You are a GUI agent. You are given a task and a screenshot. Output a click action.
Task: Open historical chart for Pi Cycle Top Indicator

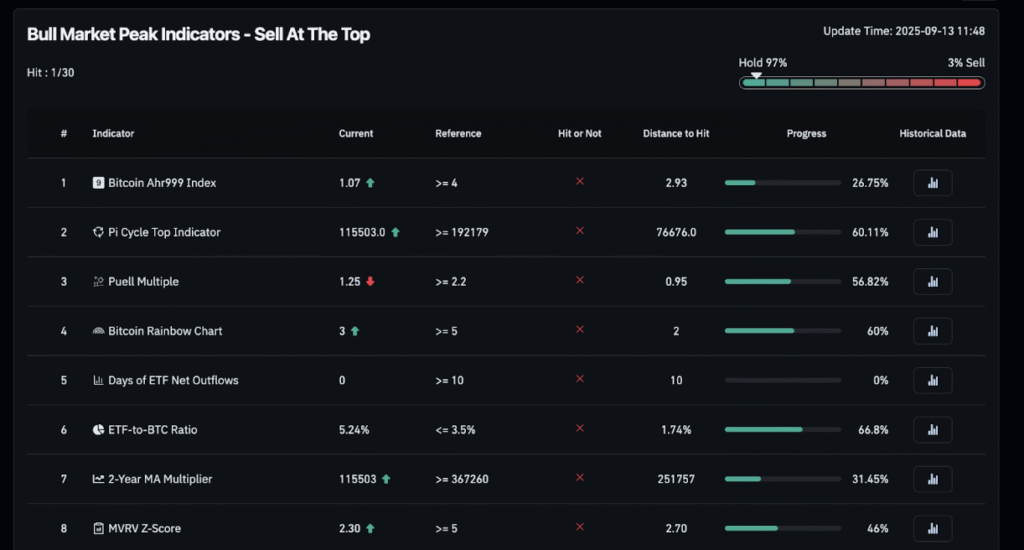(933, 233)
